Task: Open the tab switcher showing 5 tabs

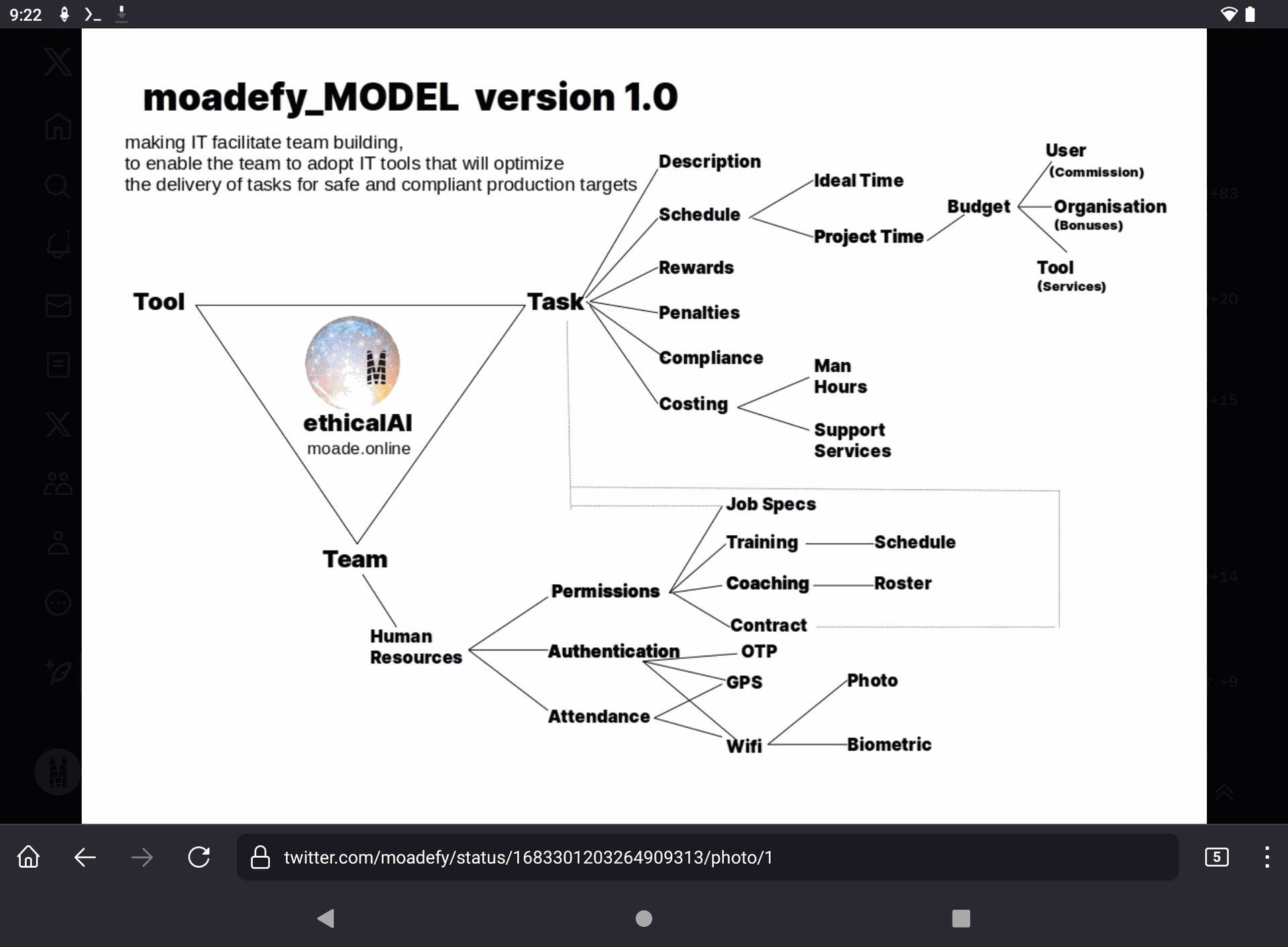Action: coord(1216,857)
